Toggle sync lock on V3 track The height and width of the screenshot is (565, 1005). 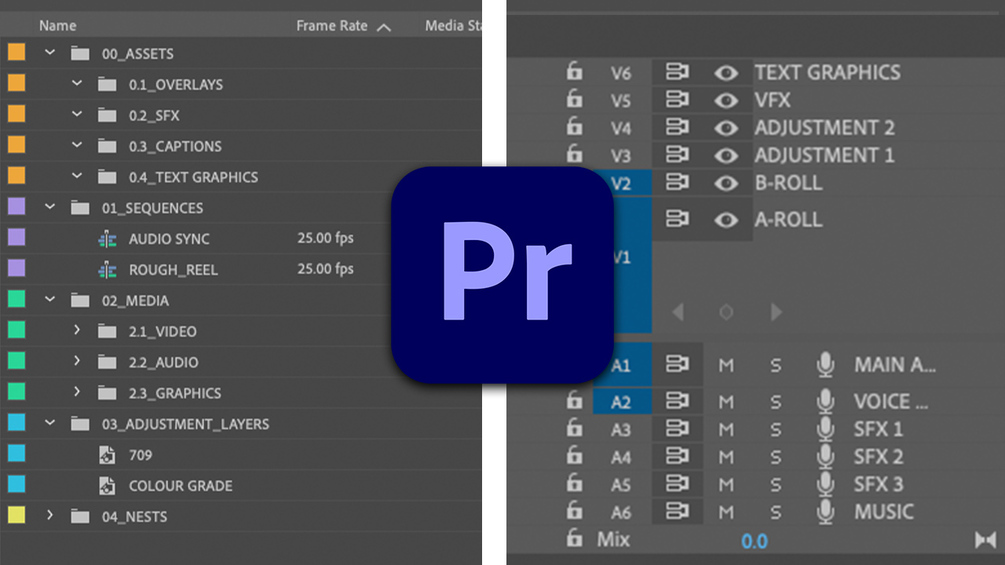point(677,154)
